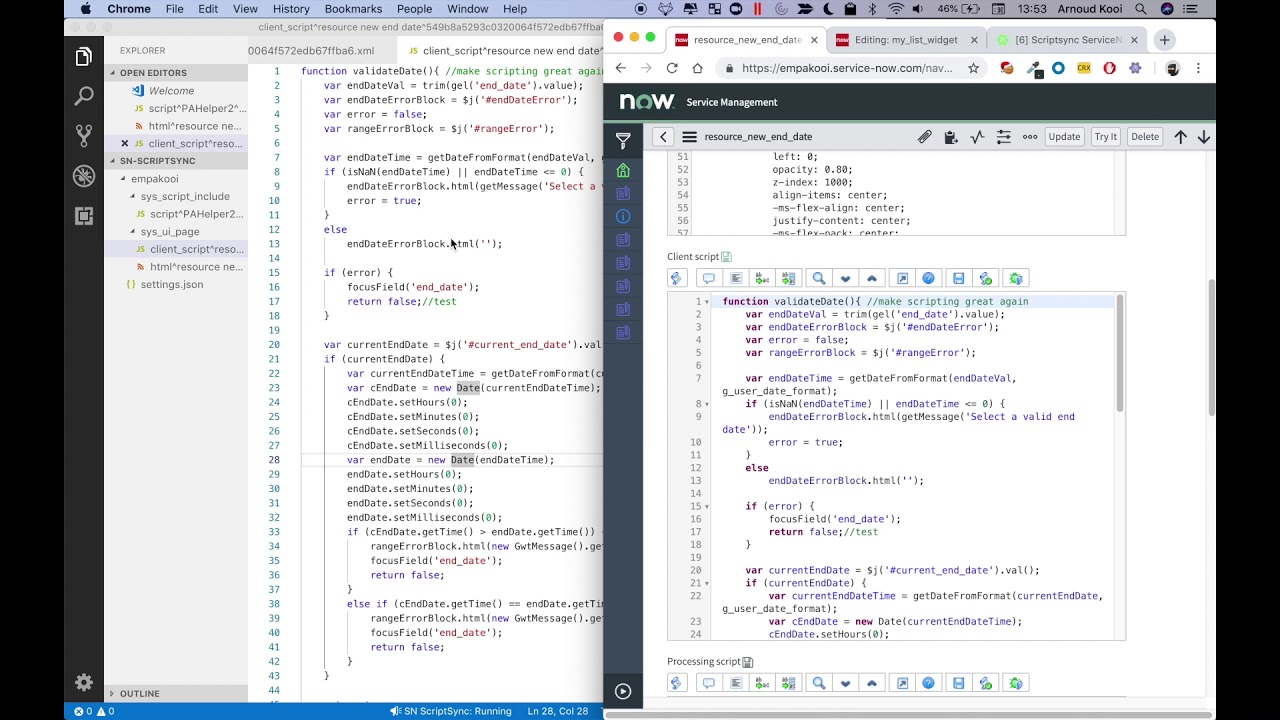Open the form context hamburger menu
Image resolution: width=1280 pixels, height=720 pixels.
pyautogui.click(x=689, y=137)
